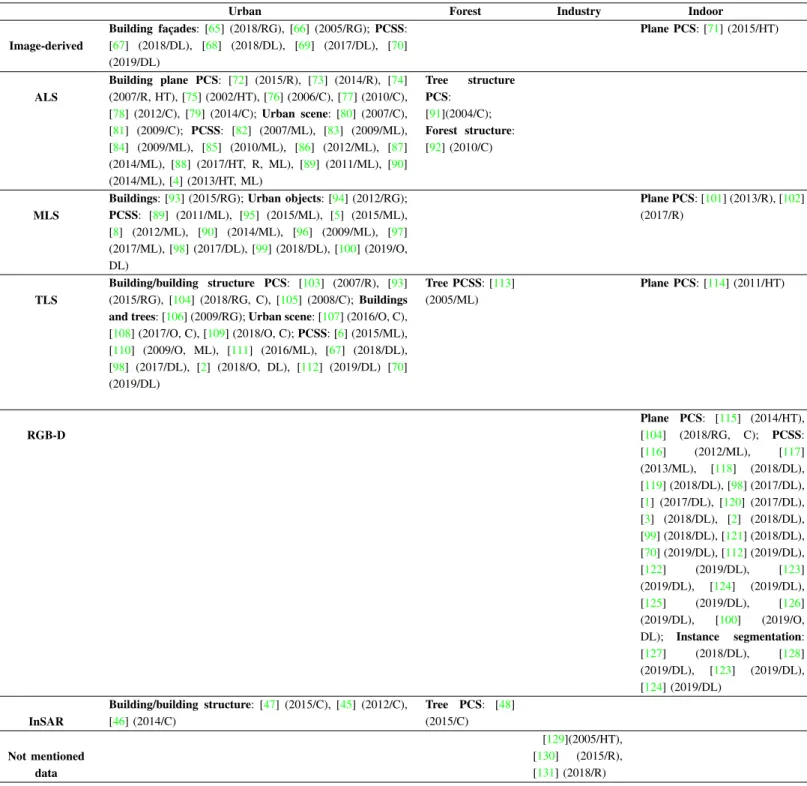Open citation [103] dated 2007/R
807x786 pixels.
point(311,283)
